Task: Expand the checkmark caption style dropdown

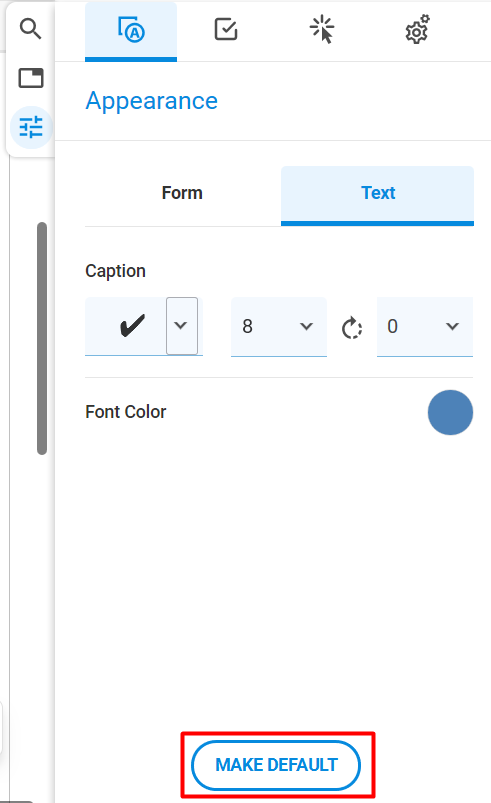Action: [182, 326]
